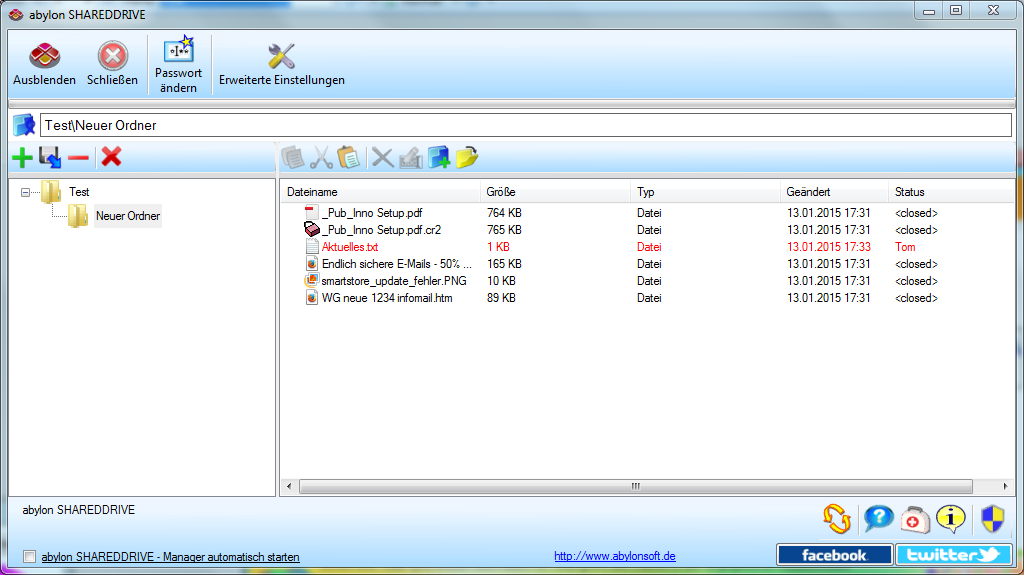Click the icon of smartstore_update_fehler.PNG
This screenshot has height=575, width=1024.
(312, 280)
